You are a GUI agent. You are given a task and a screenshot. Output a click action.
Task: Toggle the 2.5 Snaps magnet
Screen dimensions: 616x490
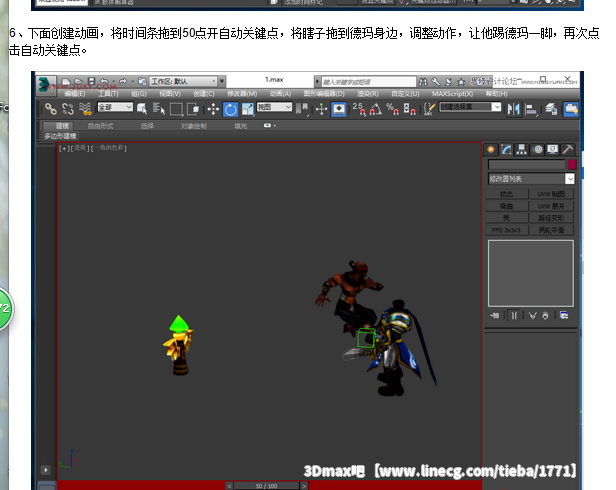(359, 109)
